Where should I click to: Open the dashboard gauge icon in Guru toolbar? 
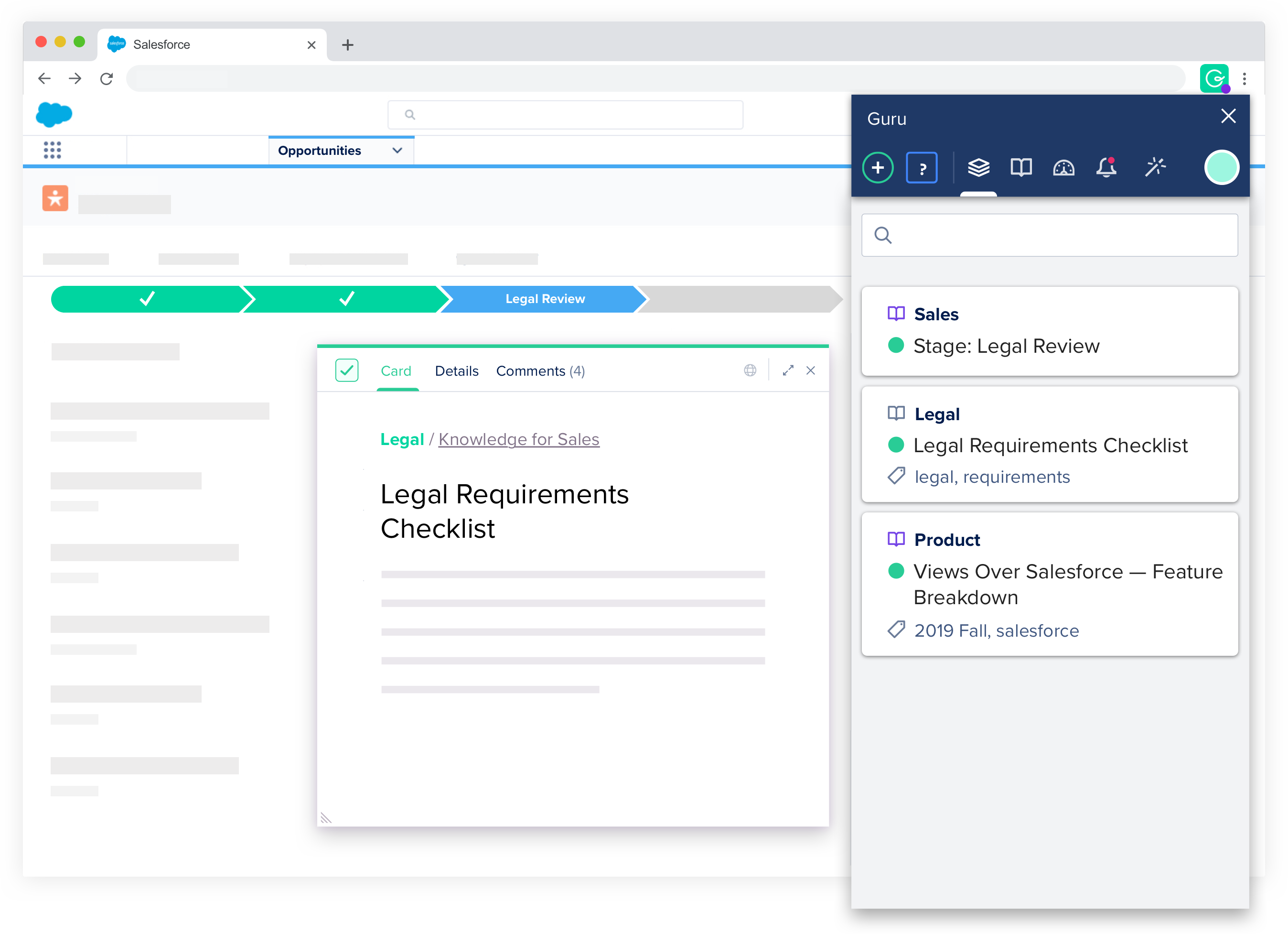pyautogui.click(x=1063, y=168)
